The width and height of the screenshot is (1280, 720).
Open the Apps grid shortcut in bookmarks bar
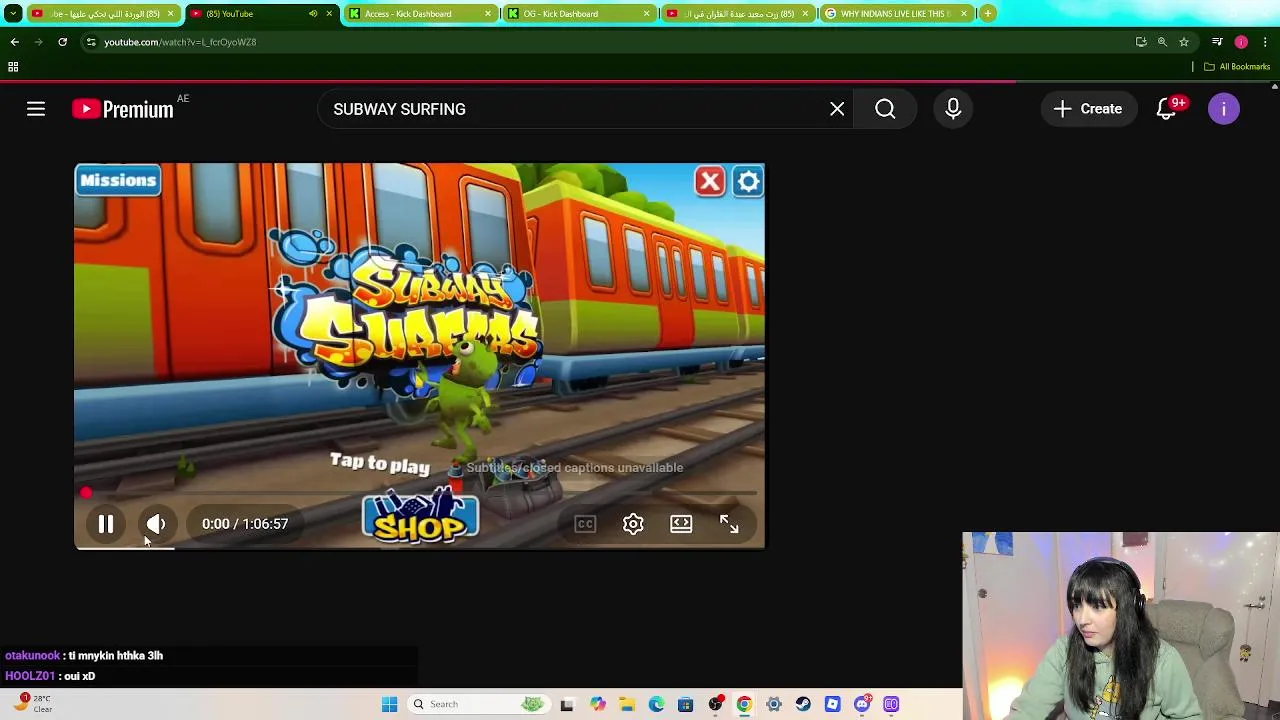click(x=13, y=67)
